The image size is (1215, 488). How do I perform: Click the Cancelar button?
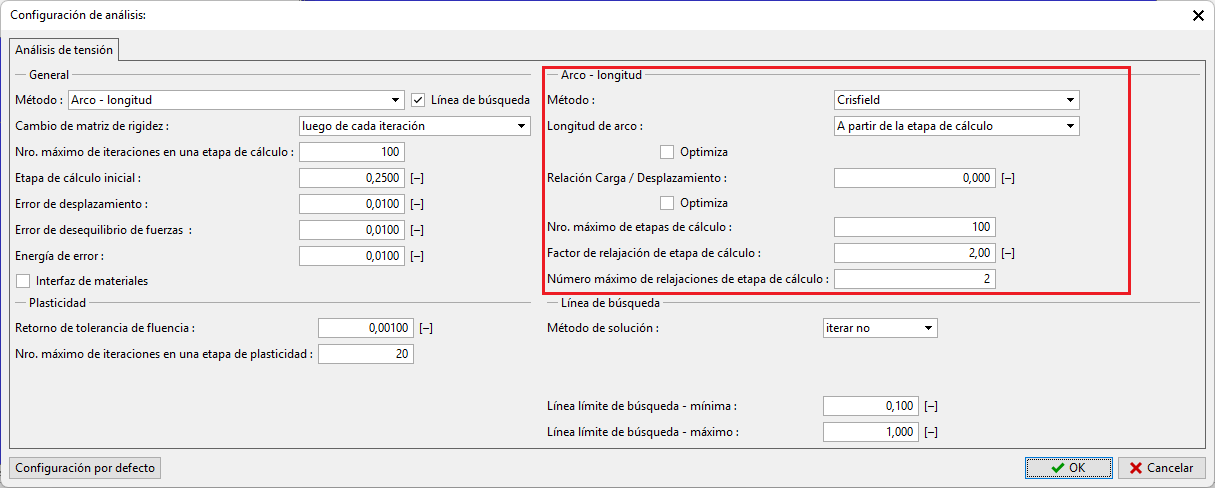(1161, 467)
